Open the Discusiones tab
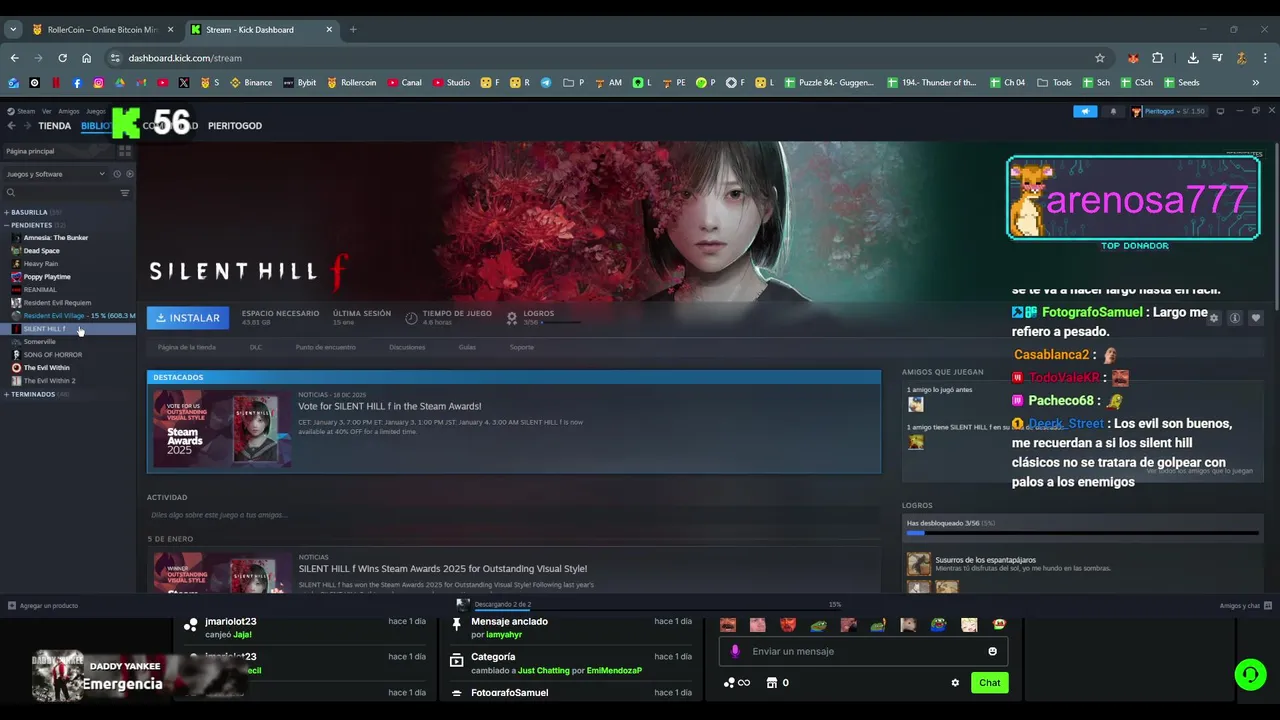This screenshot has width=1280, height=720. click(407, 347)
